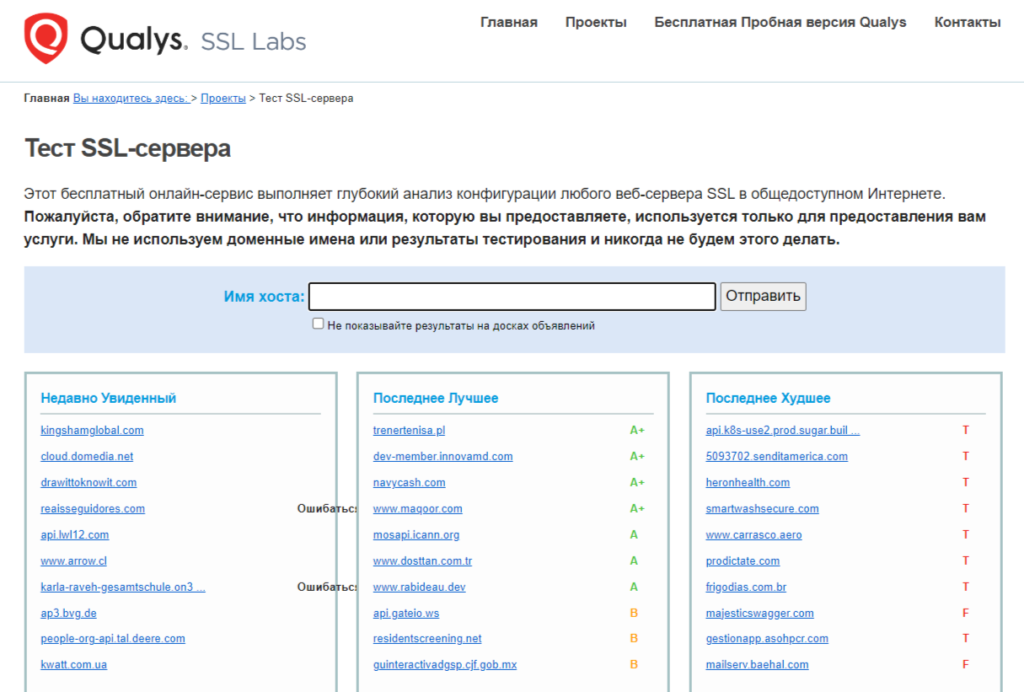1024x692 pixels.
Task: Go to Контакты in top navigation
Action: coord(966,22)
